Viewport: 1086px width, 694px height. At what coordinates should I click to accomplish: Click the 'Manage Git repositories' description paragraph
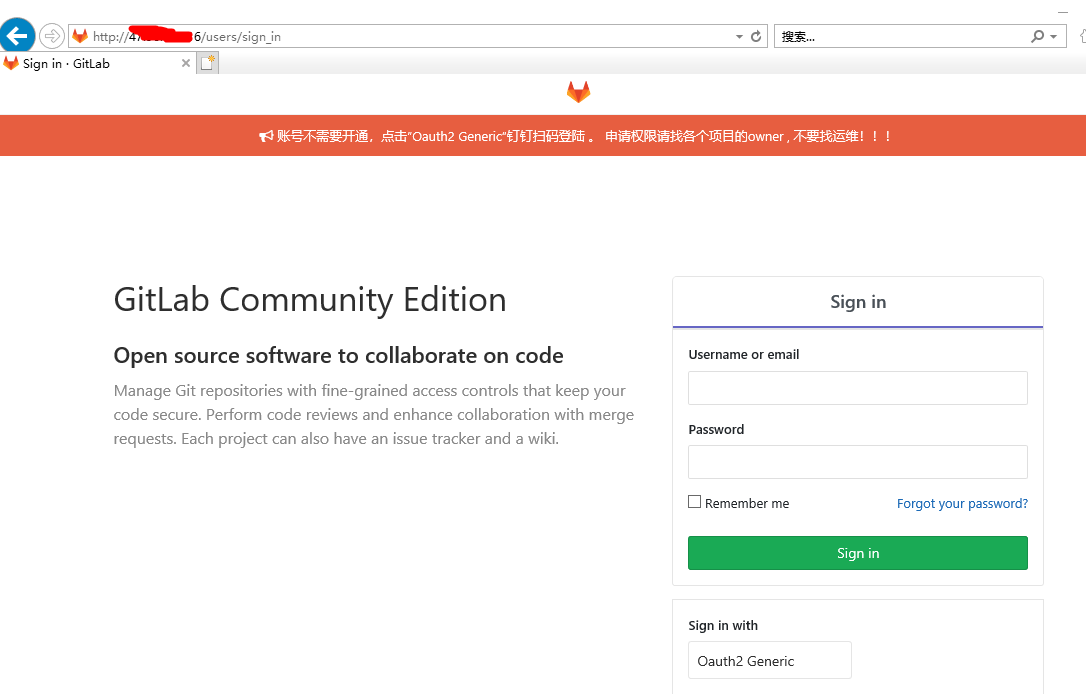pos(374,415)
